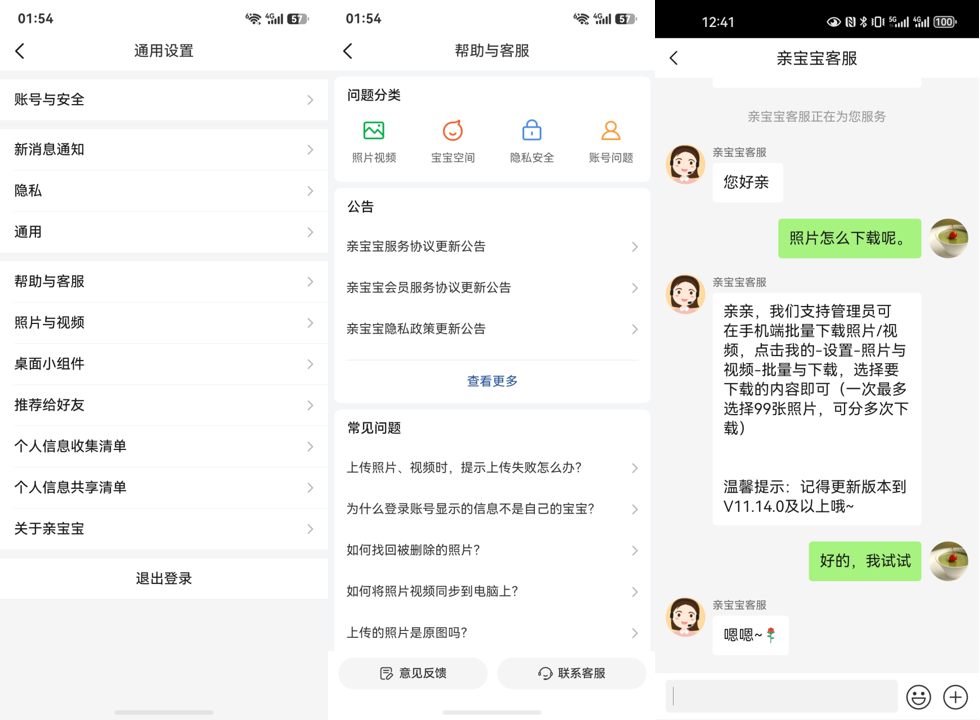
Task: Expand the 桌面小组件 row chevron
Action: (310, 364)
